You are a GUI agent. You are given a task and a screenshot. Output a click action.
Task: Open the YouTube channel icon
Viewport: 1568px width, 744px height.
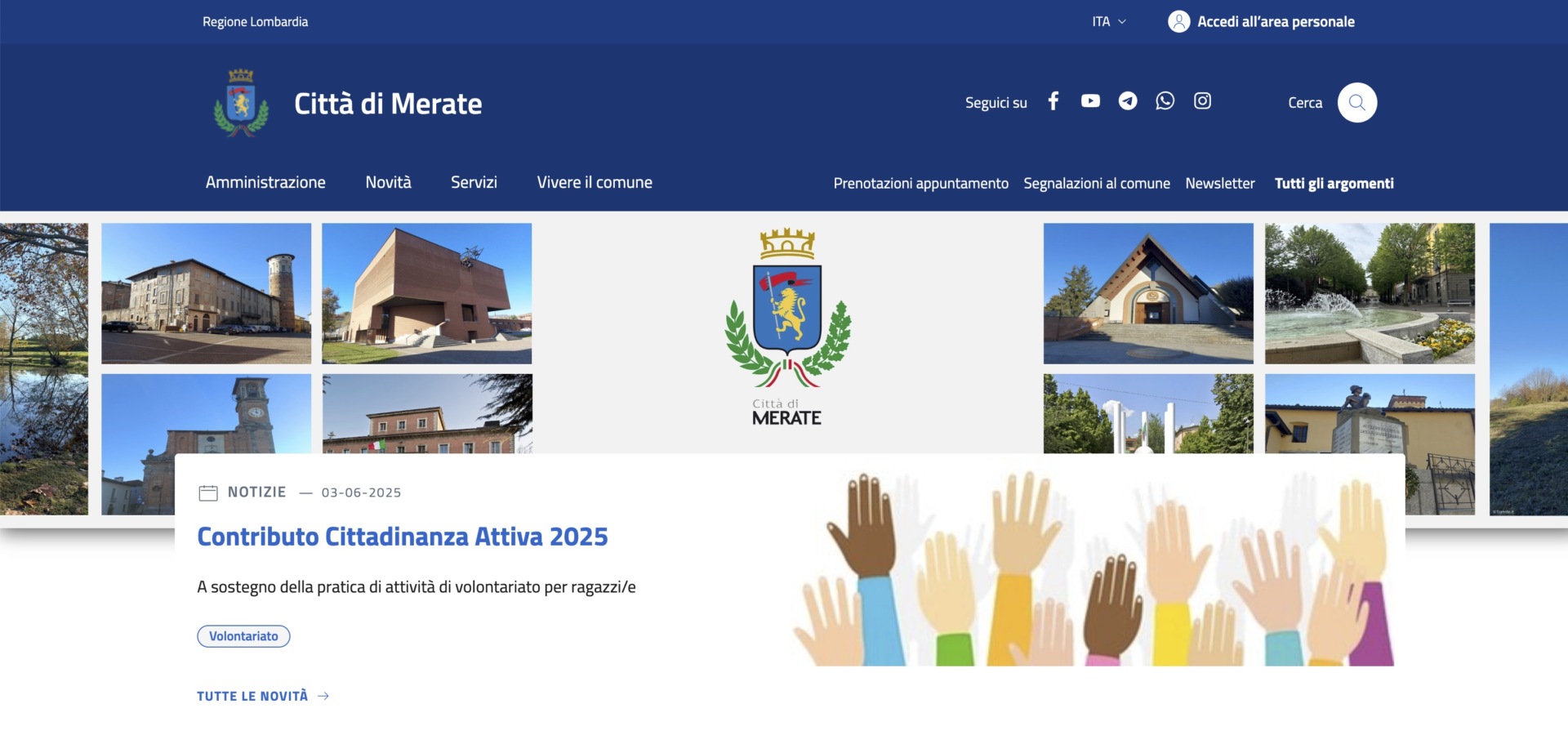pyautogui.click(x=1090, y=101)
